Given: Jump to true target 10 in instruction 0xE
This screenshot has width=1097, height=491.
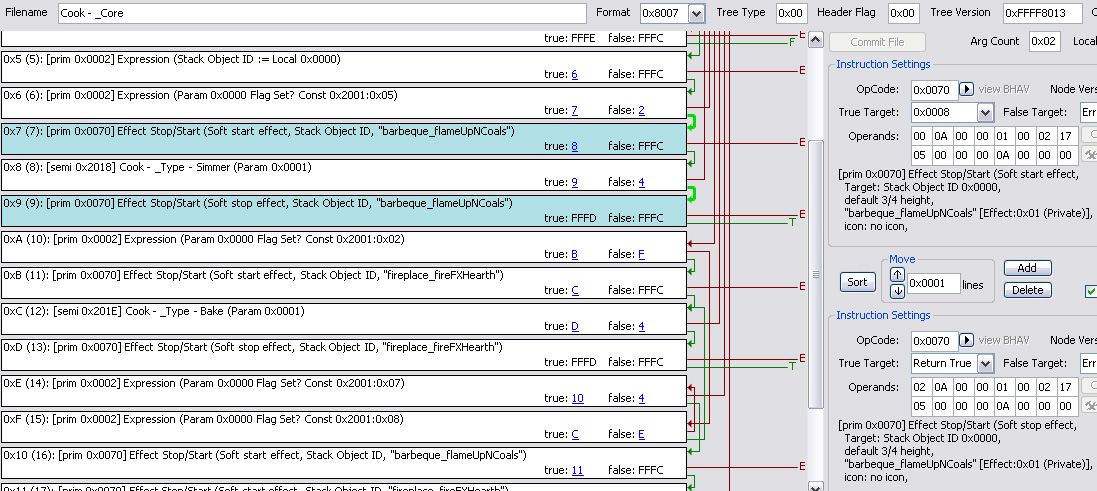Looking at the screenshot, I should 577,398.
